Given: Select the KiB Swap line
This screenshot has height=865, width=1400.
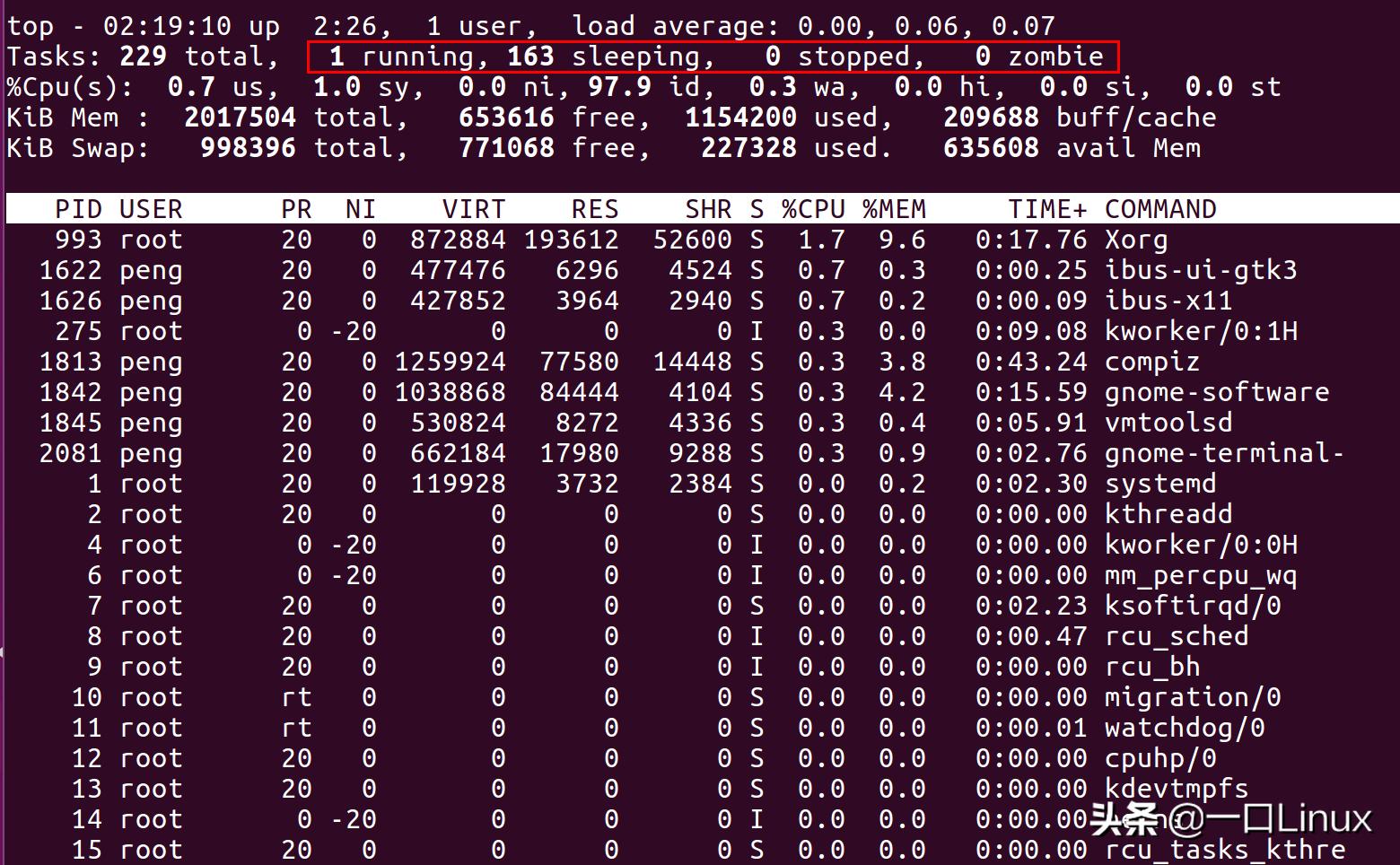Looking at the screenshot, I should 359,147.
